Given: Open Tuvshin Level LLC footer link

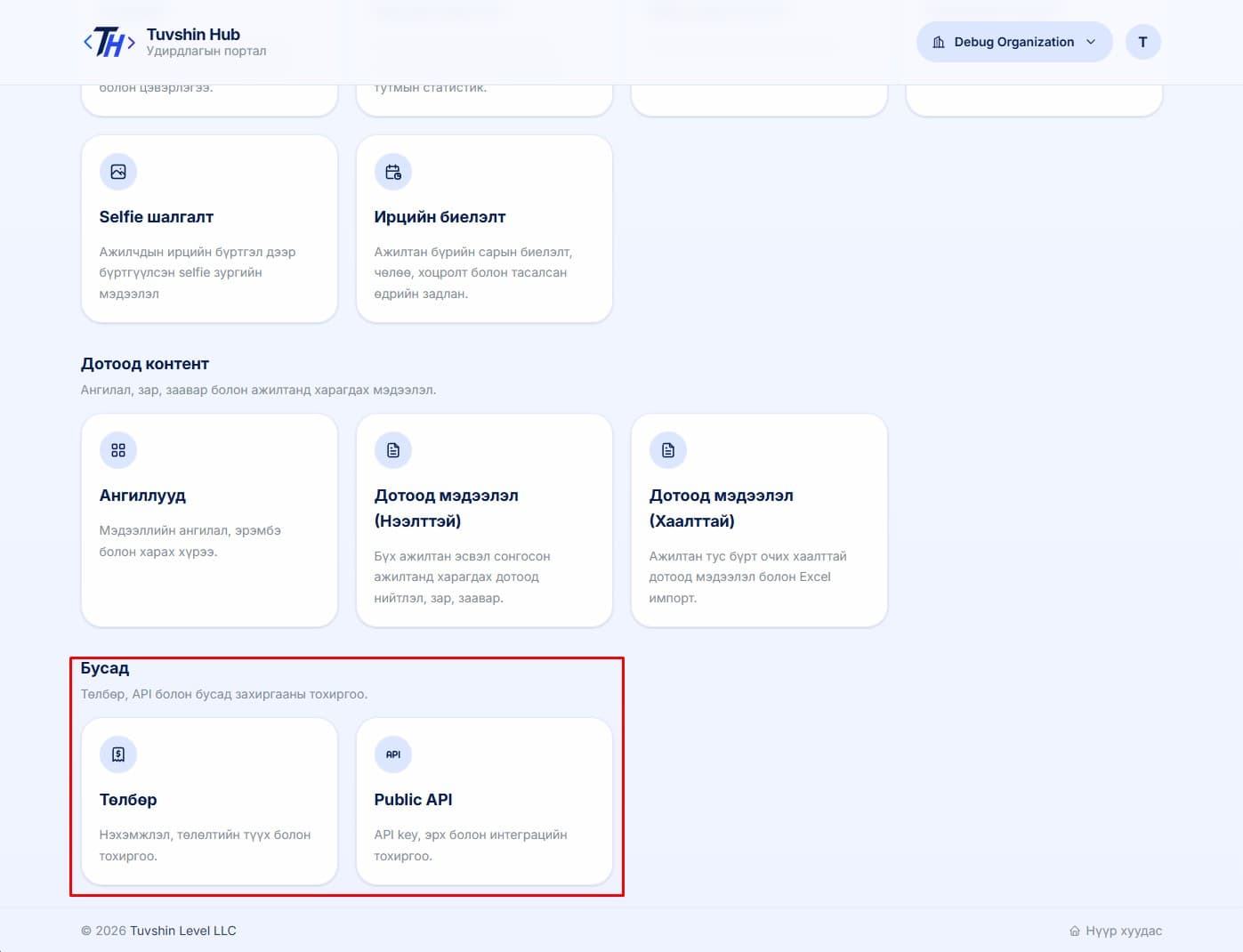Looking at the screenshot, I should tap(183, 931).
